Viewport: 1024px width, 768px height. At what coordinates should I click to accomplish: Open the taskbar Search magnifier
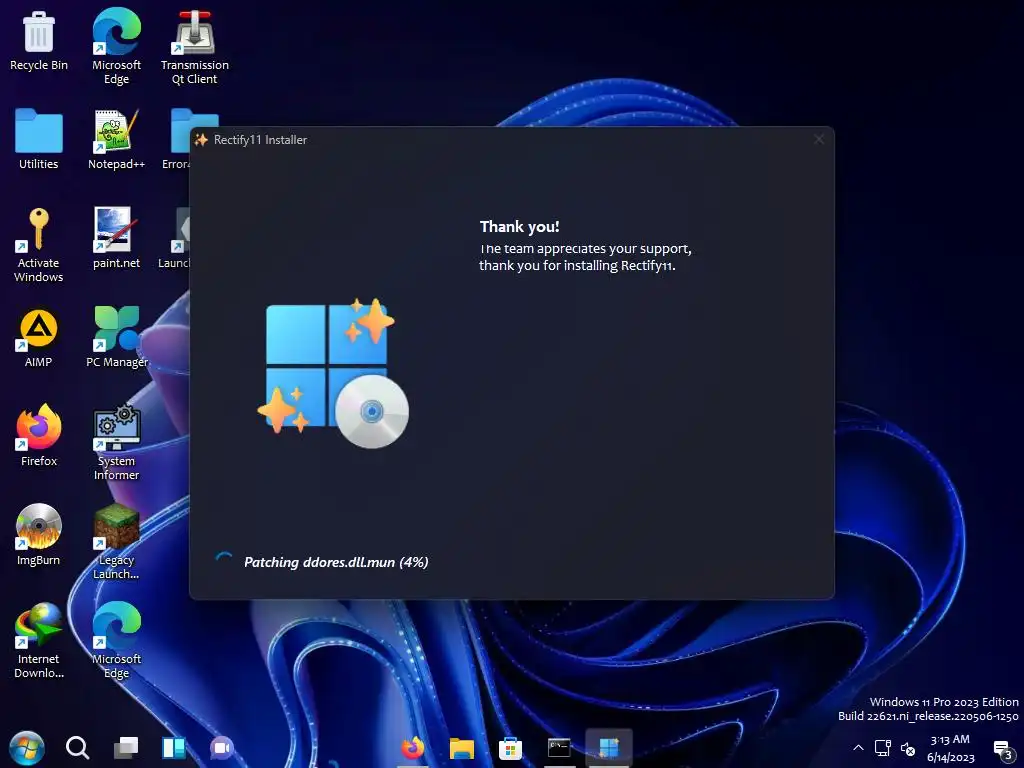point(77,747)
